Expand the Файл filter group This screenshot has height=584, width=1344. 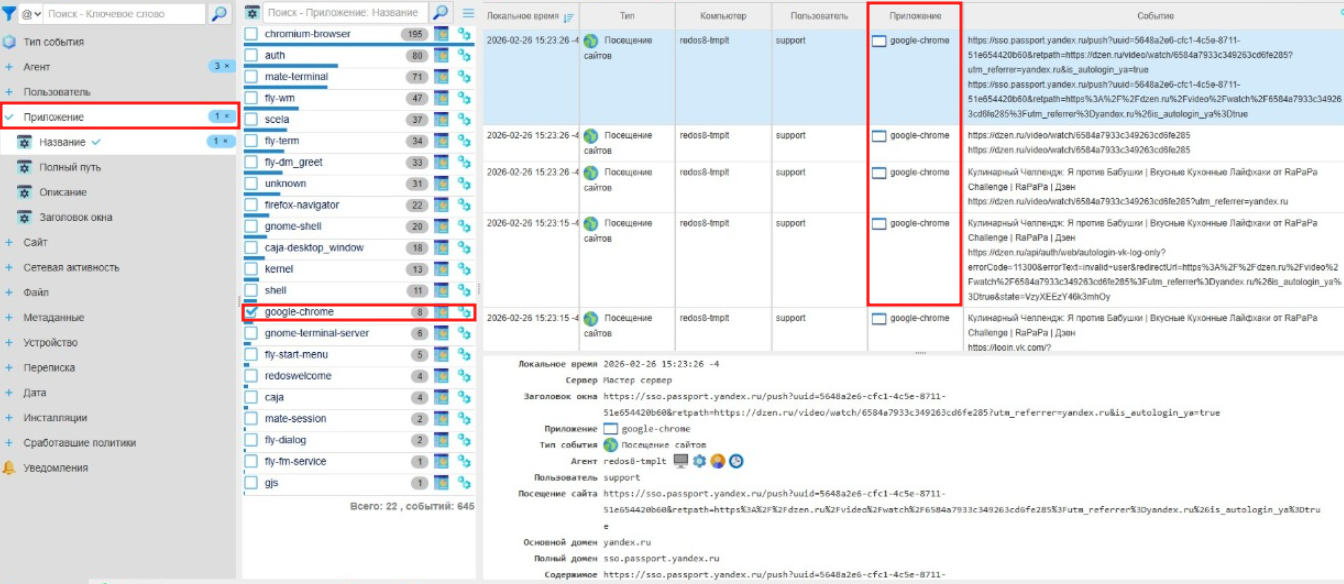[x=9, y=292]
